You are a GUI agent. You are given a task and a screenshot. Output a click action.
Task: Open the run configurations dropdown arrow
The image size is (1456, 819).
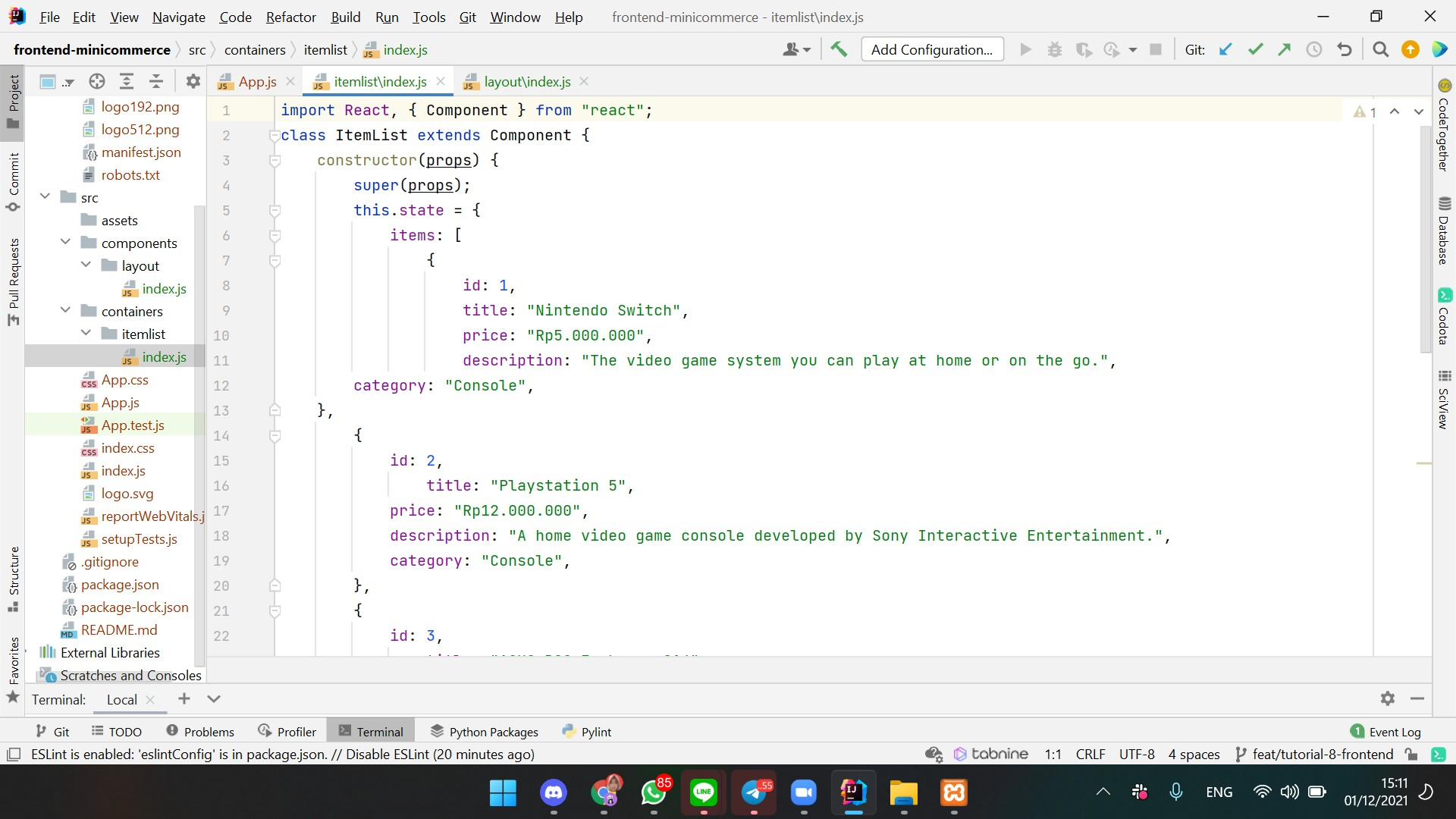click(1133, 50)
